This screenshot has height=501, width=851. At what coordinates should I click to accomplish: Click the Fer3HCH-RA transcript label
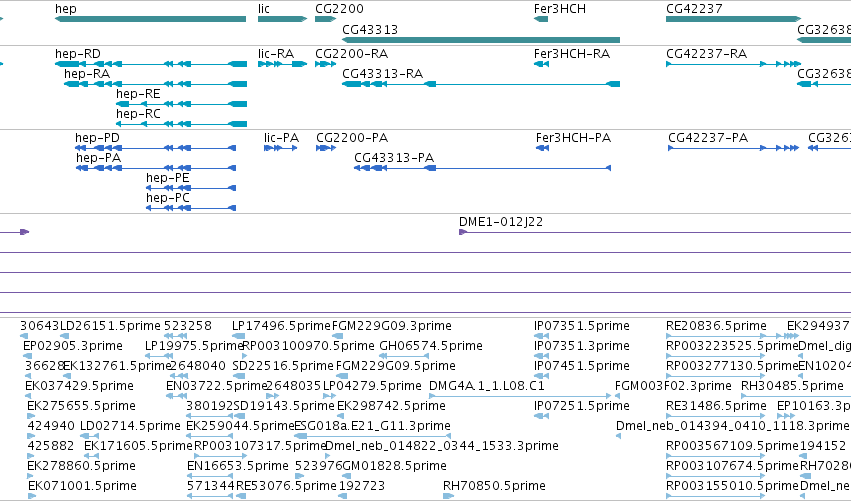[572, 54]
